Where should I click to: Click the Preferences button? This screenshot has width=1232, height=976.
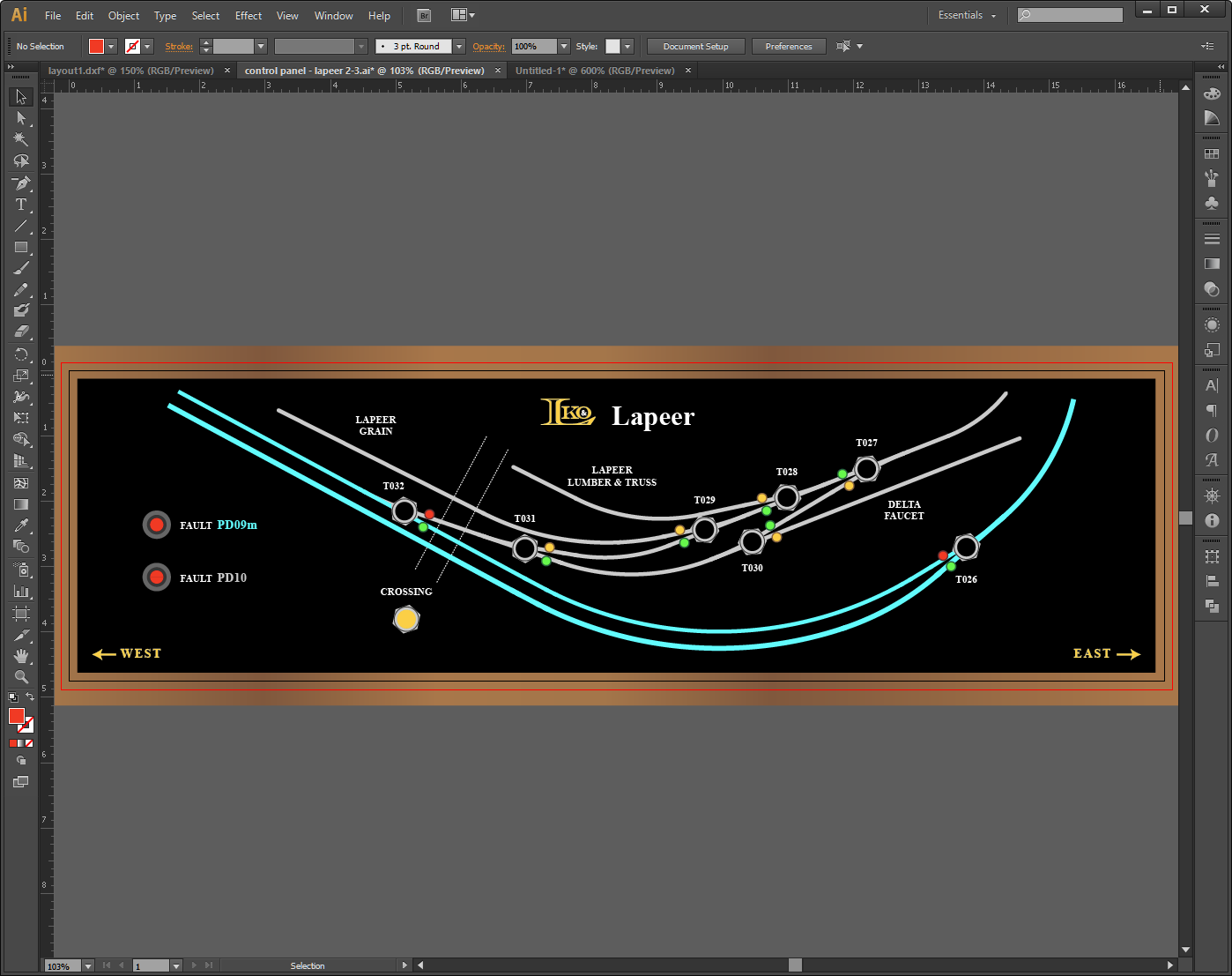click(788, 47)
